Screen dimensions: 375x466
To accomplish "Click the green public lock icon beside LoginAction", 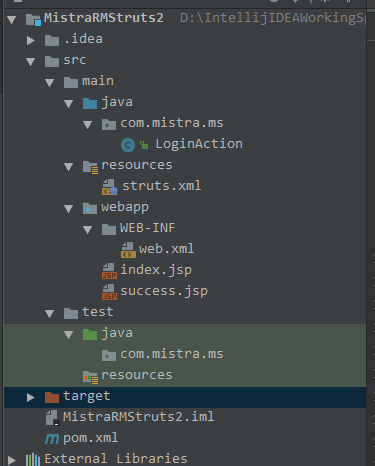I will pos(144,145).
